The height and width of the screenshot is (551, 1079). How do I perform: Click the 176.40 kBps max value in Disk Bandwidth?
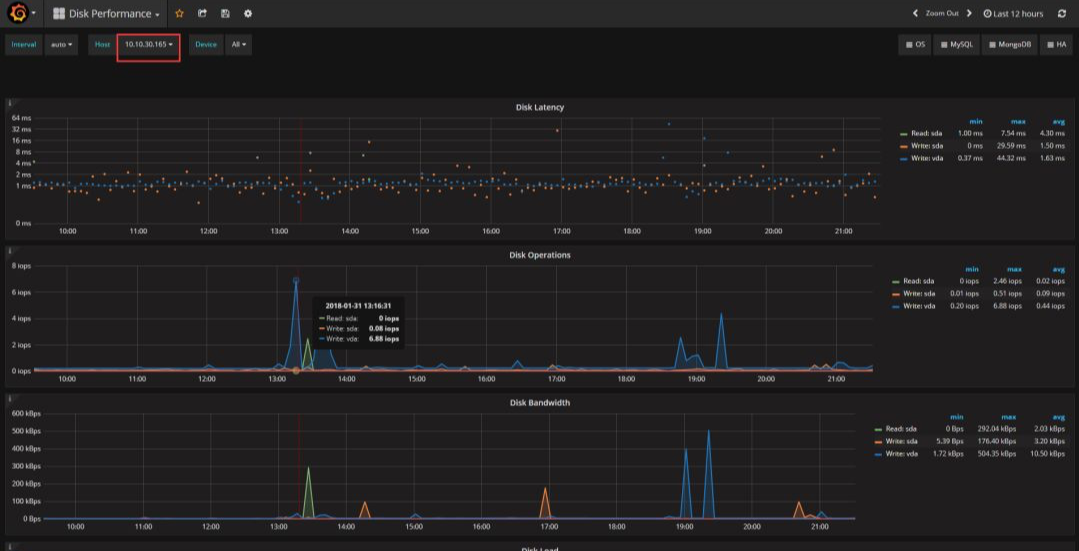coord(997,442)
